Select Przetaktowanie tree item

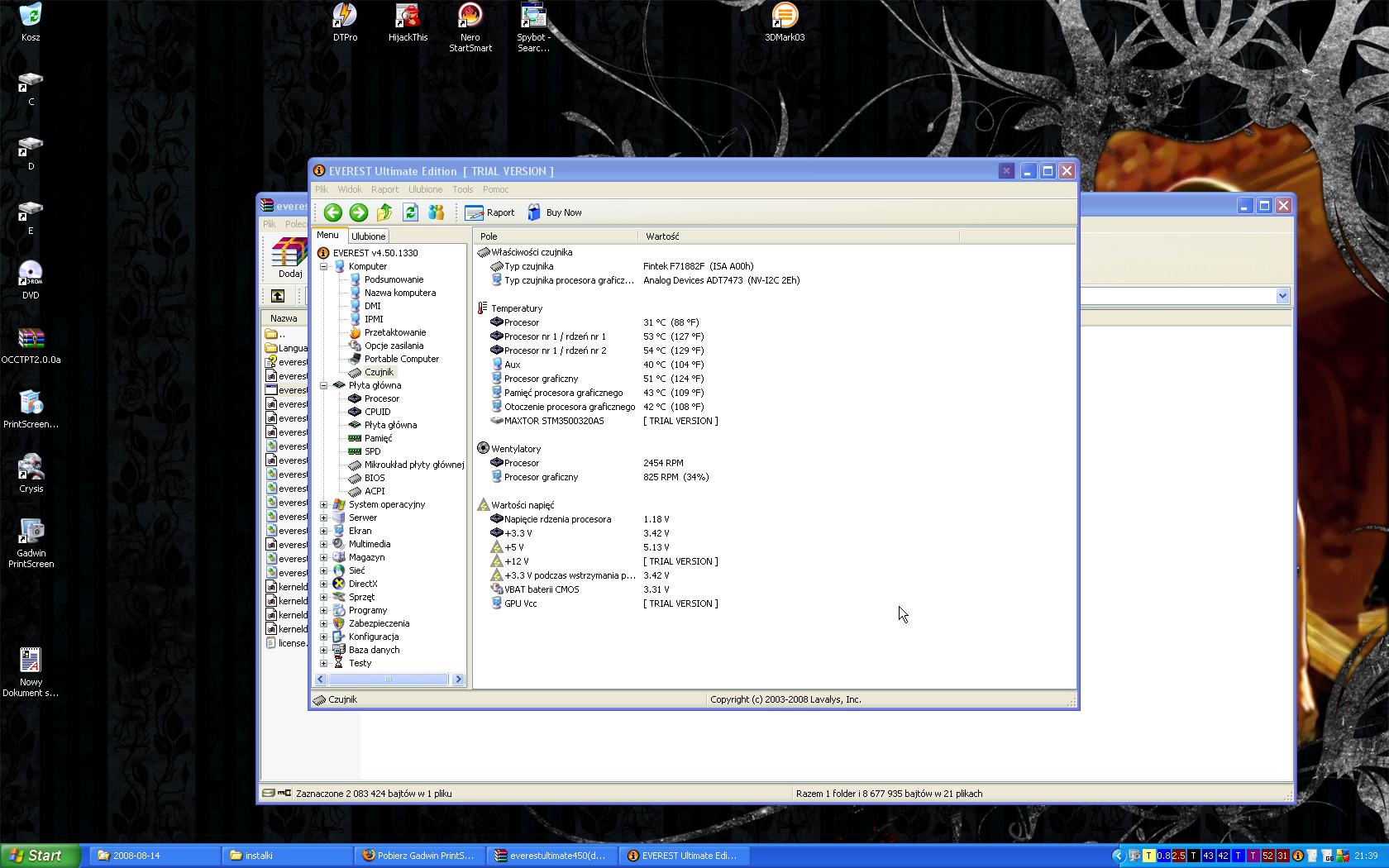coord(395,332)
